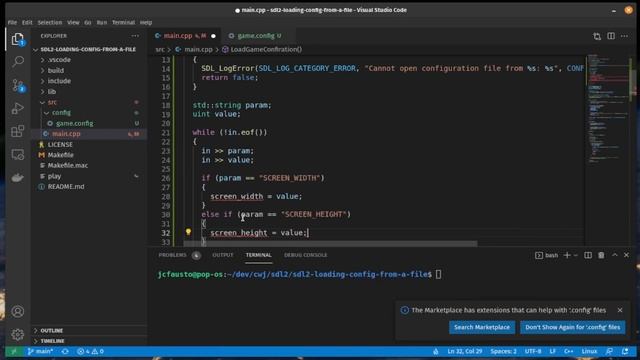Open the File menu
Image resolution: width=640 pixels, height=360 pixels.
click(x=12, y=22)
